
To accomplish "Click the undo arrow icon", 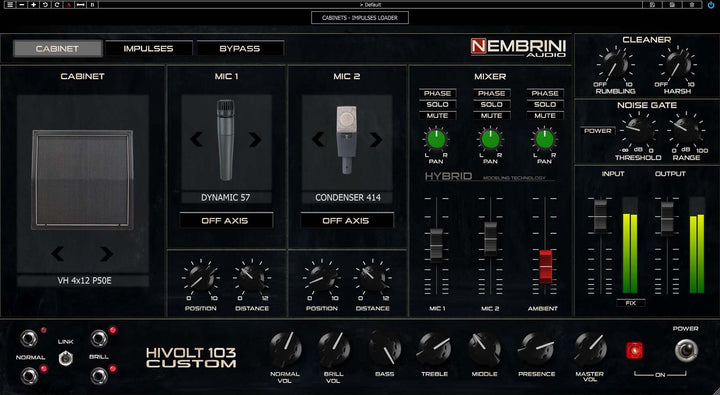I will tap(45, 5).
